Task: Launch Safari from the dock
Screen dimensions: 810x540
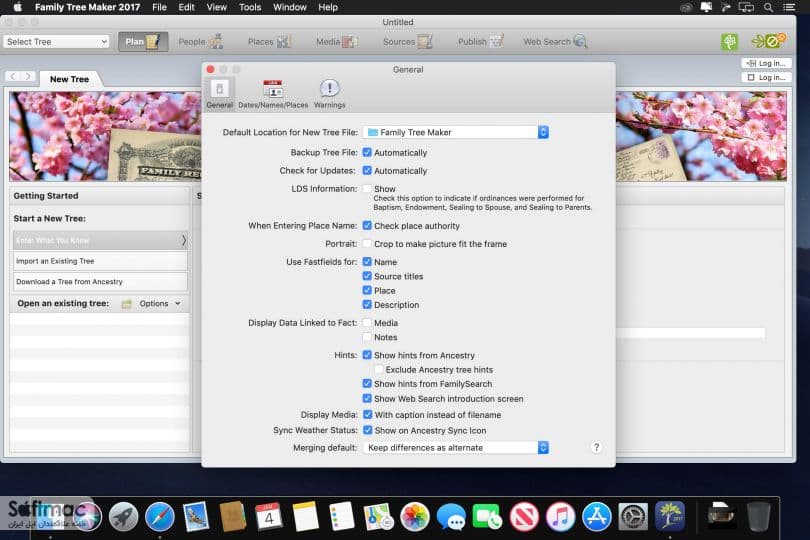Action: 160,516
